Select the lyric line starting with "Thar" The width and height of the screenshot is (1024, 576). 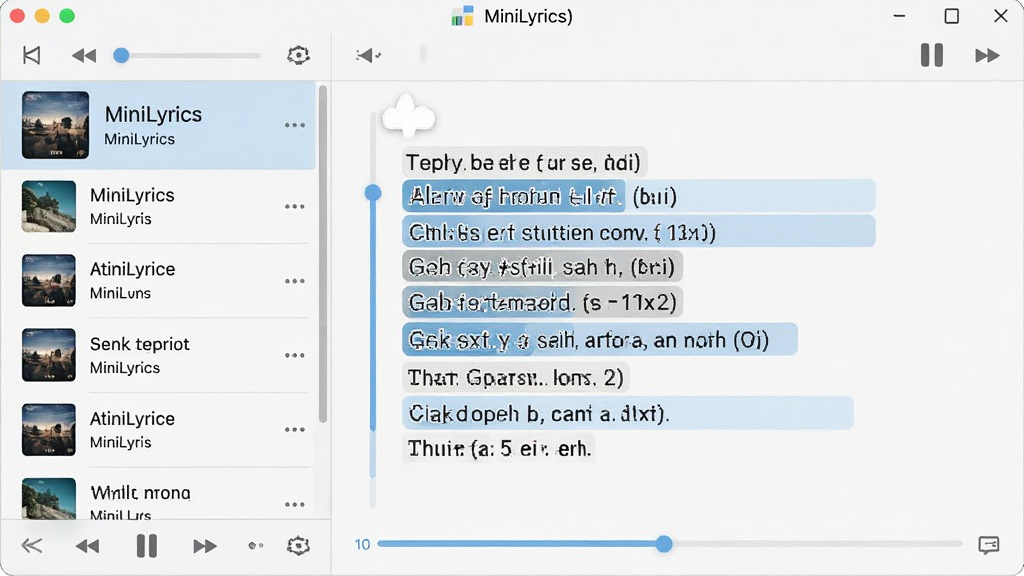(515, 377)
